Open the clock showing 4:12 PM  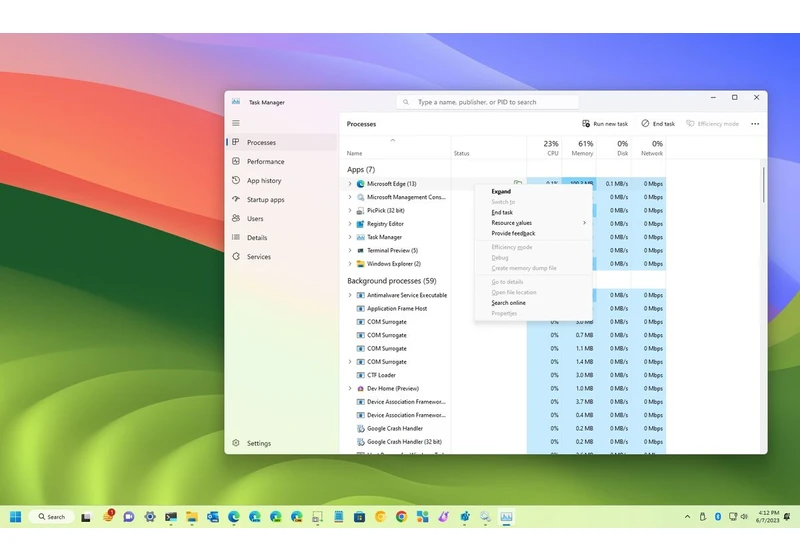point(767,517)
